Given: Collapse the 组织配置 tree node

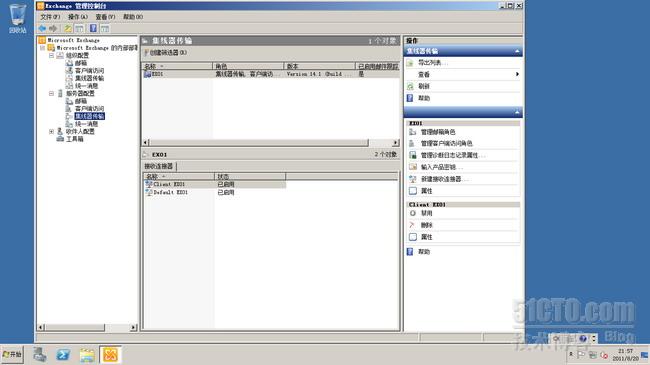Looking at the screenshot, I should tap(51, 55).
